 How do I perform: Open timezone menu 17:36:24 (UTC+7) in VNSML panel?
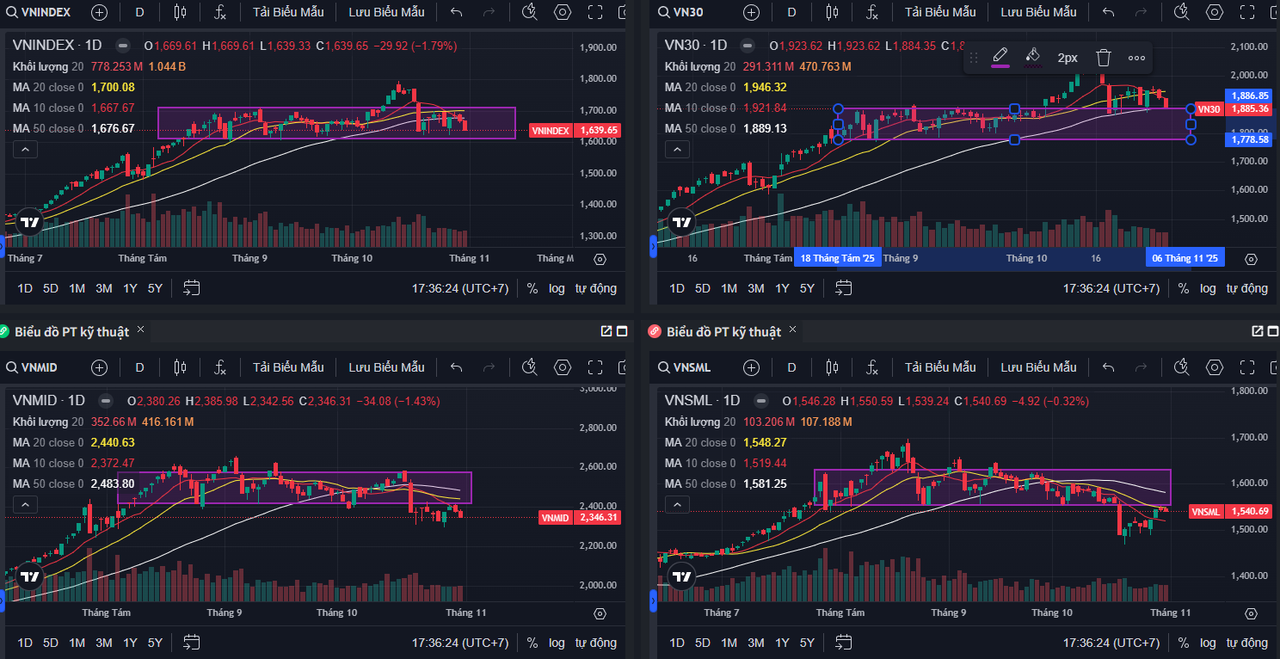click(x=1111, y=643)
